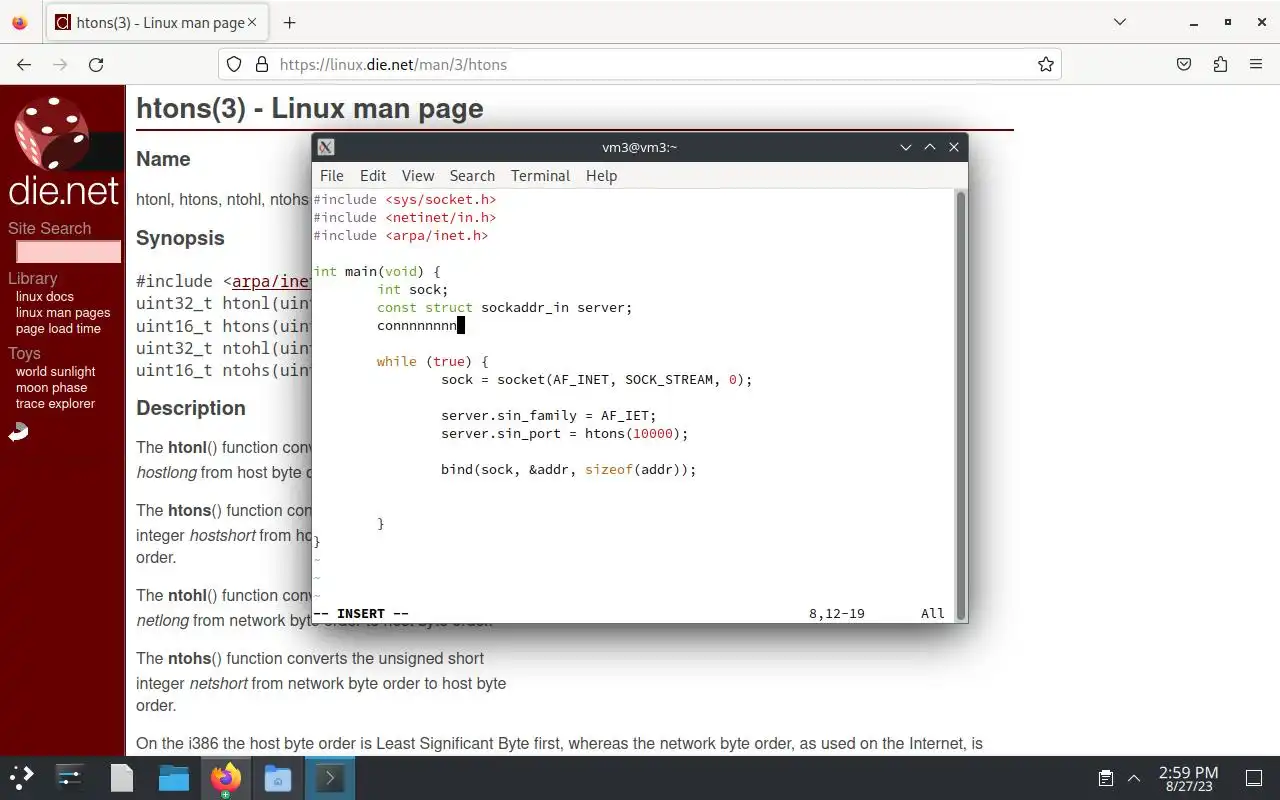Open the world sunlight link

coord(55,371)
